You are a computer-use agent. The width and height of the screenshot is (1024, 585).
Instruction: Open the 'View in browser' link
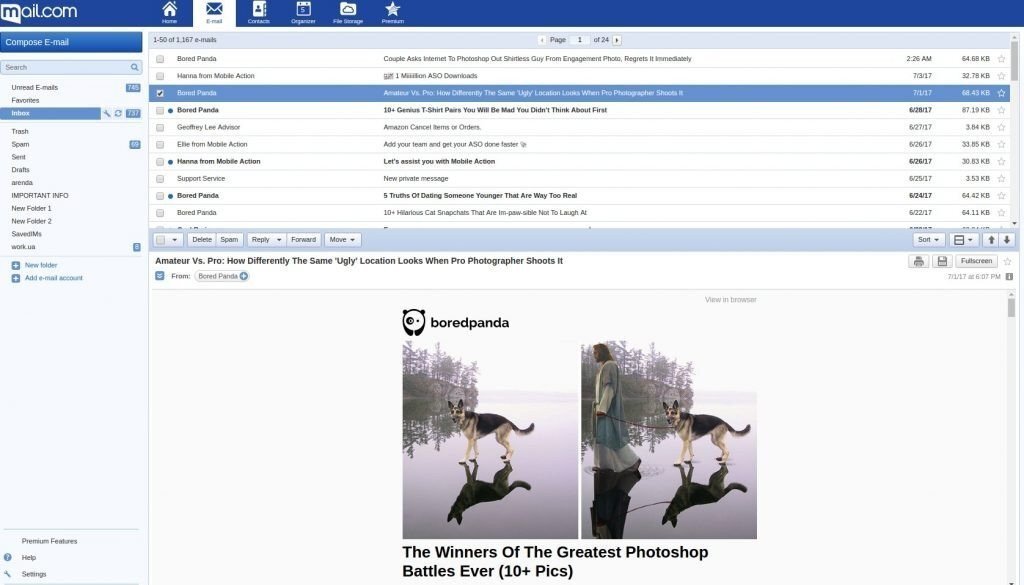coord(730,300)
